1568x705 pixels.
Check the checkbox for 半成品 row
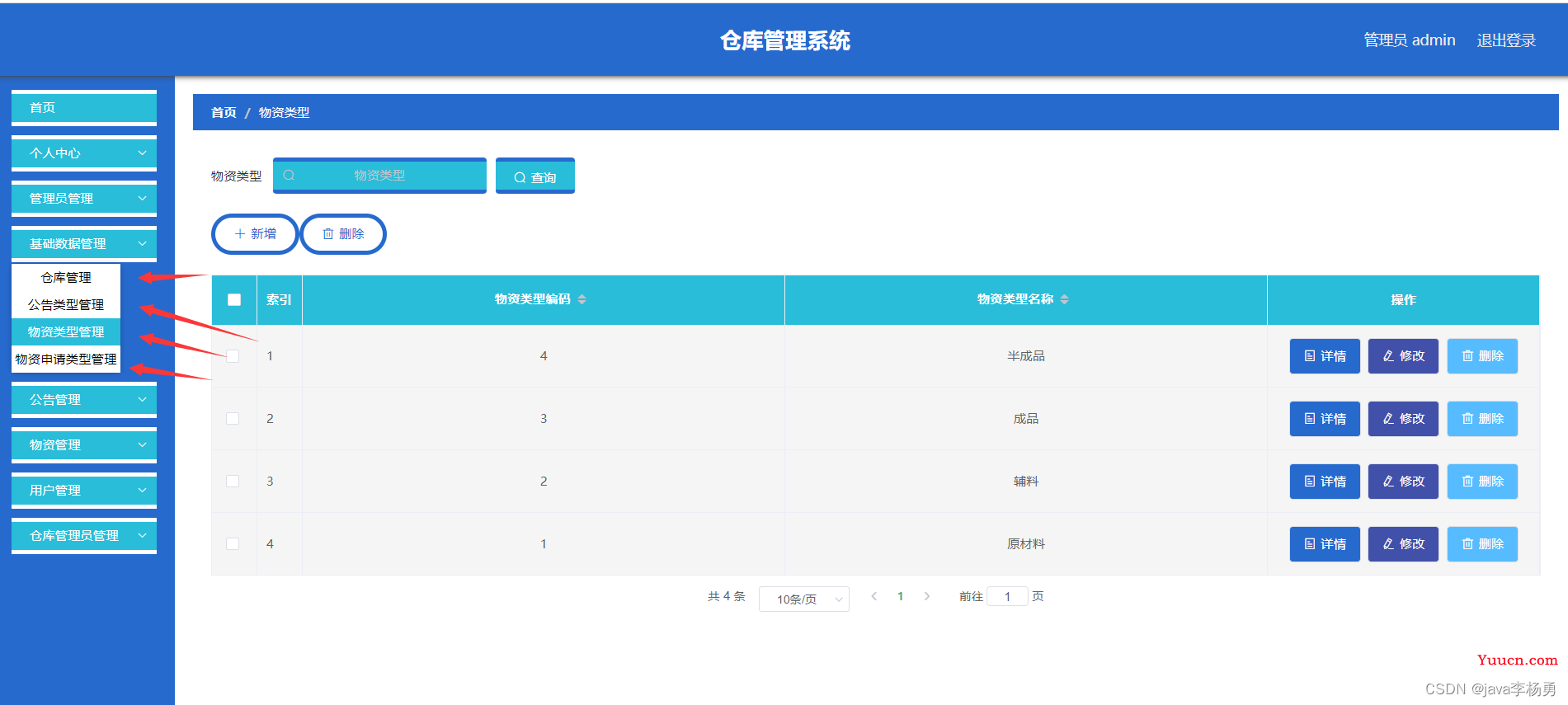click(233, 356)
